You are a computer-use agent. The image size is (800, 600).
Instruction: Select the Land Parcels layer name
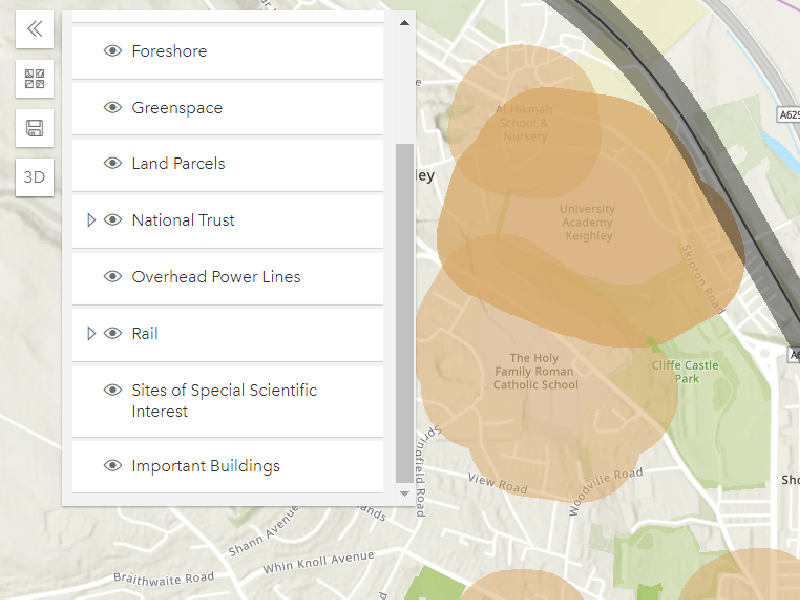click(178, 163)
